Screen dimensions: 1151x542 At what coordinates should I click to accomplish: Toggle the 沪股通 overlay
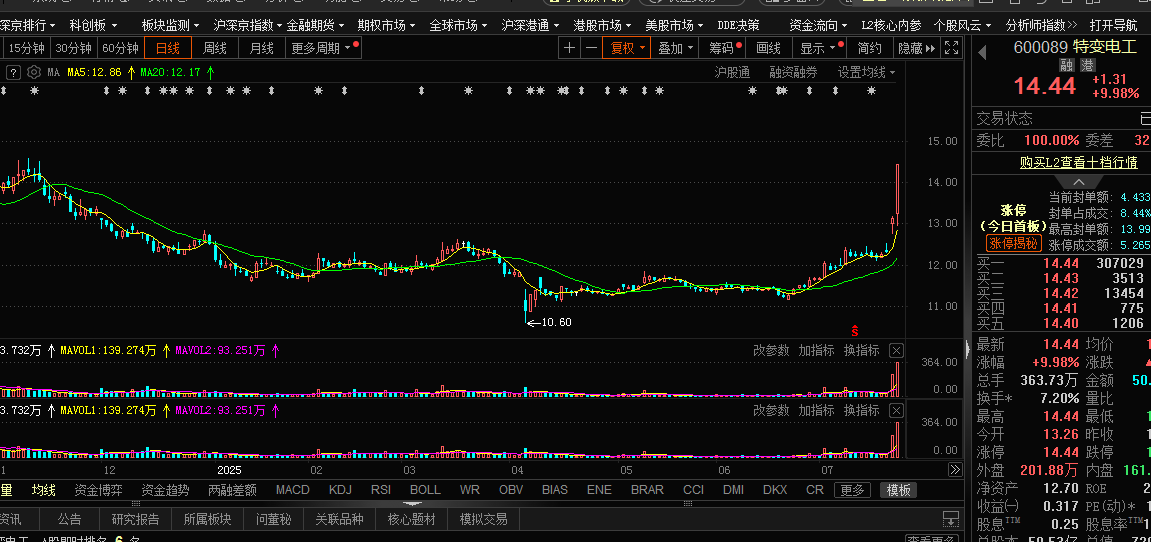pos(732,72)
